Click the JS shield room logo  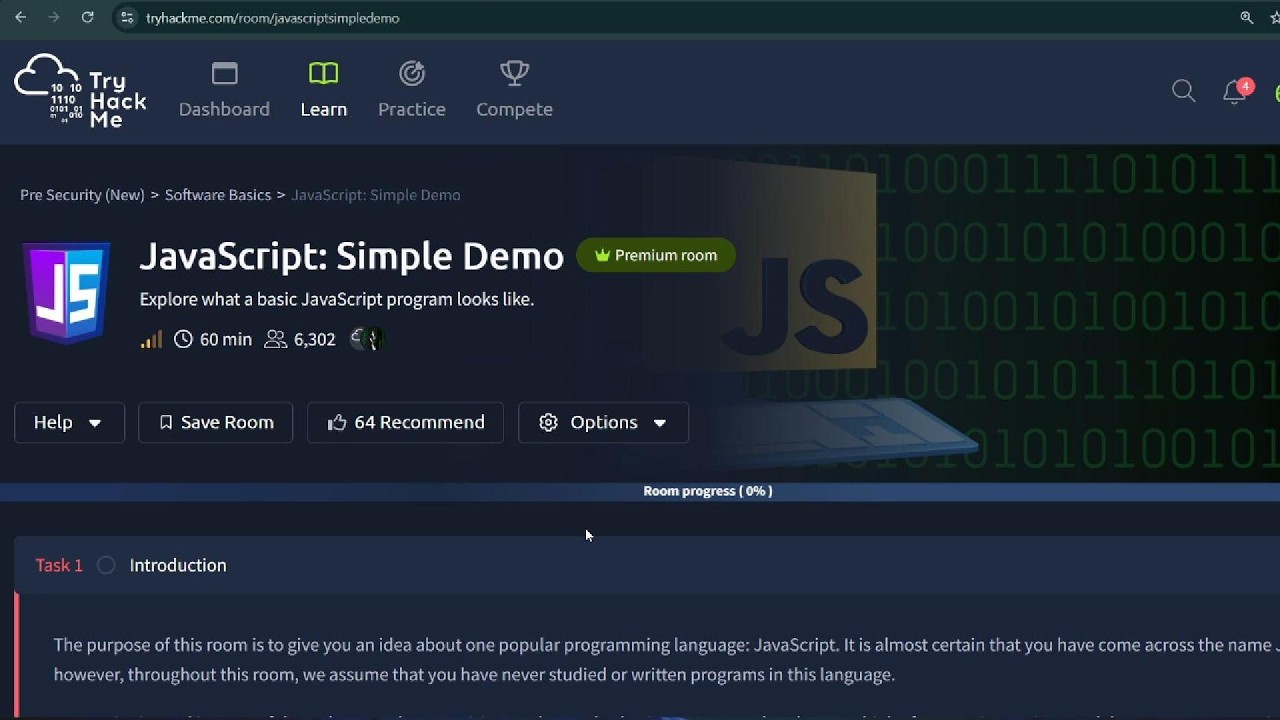click(x=67, y=292)
